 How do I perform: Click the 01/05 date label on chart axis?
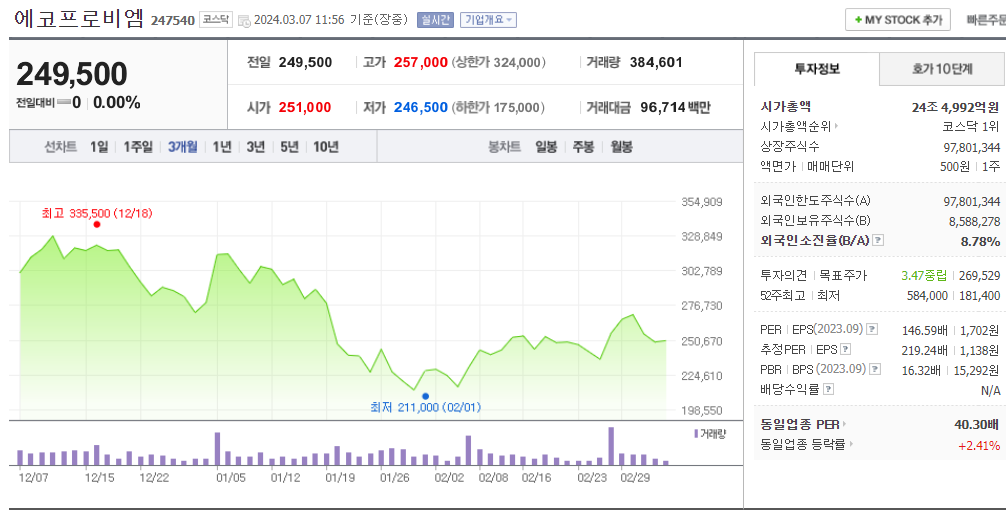230,477
